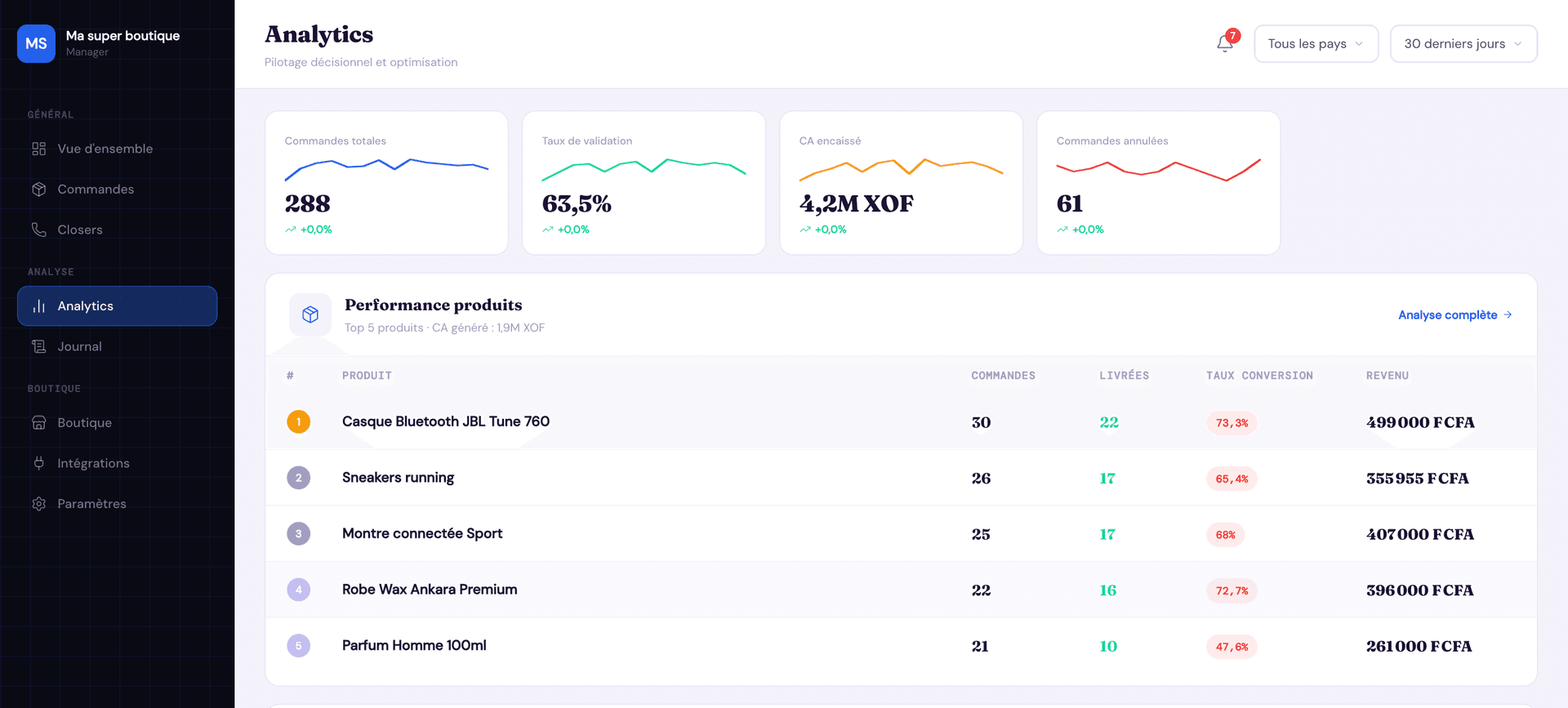Click rank 5 badge for Parfum Homme
Screen dimensions: 1568x708
click(x=299, y=646)
